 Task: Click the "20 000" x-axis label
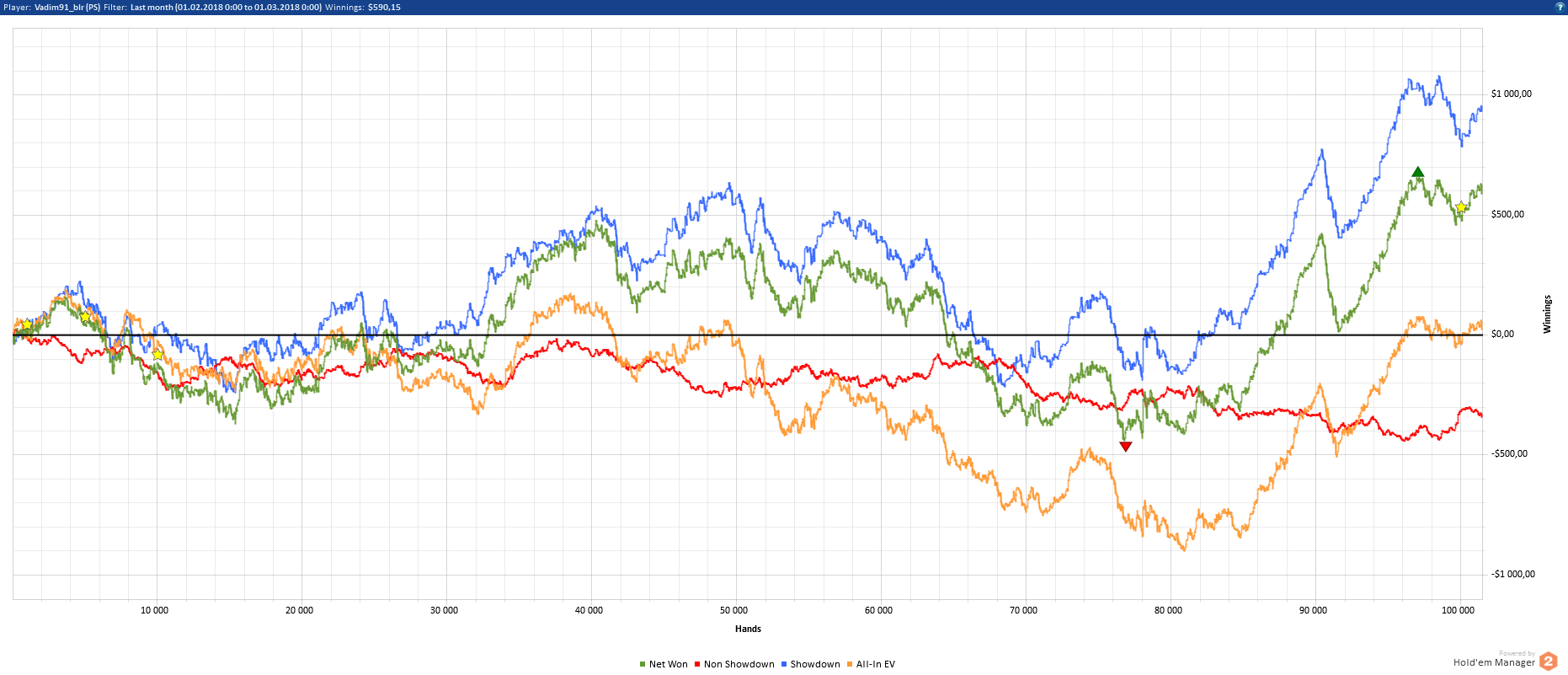coord(299,610)
